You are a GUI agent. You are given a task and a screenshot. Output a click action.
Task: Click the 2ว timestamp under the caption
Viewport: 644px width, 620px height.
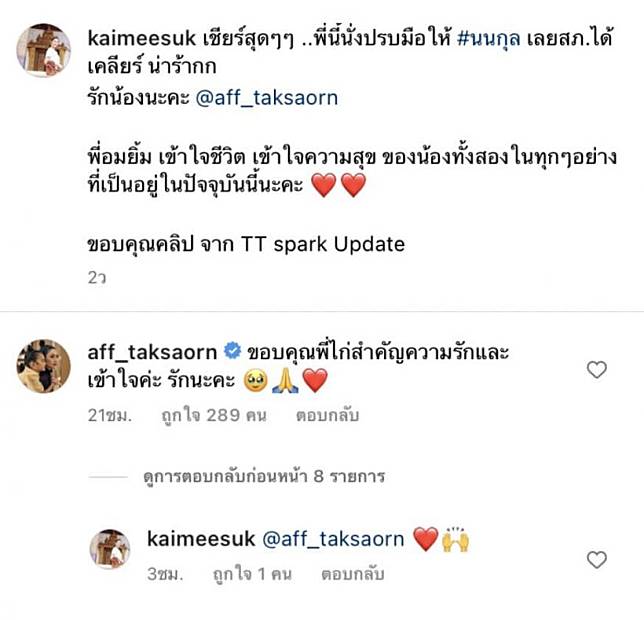point(97,278)
